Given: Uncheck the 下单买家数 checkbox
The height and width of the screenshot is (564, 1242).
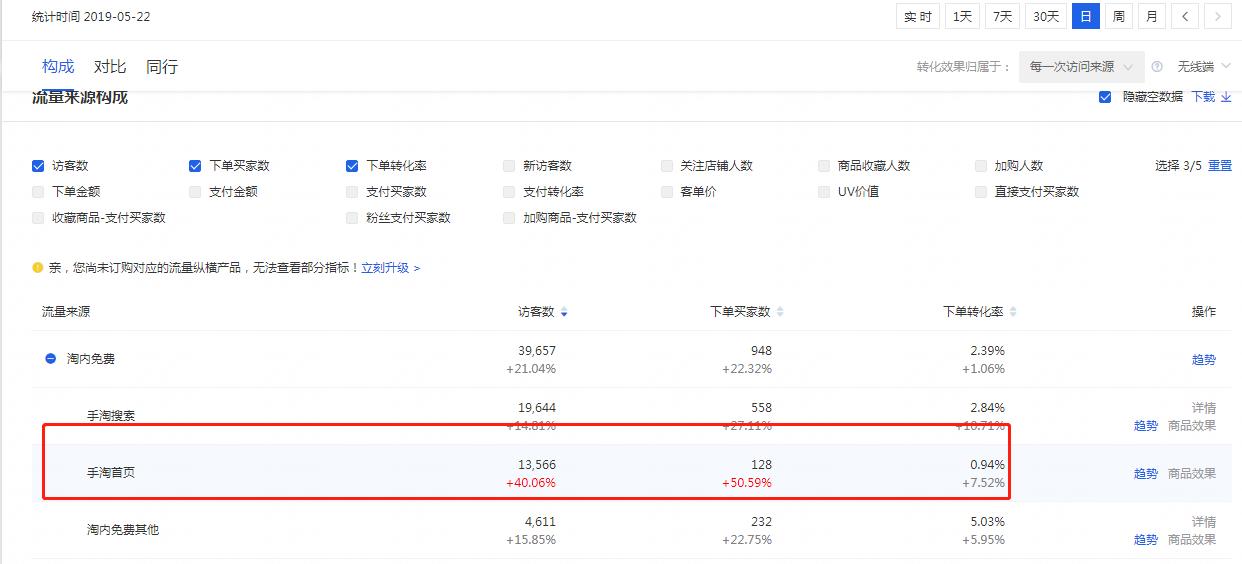Looking at the screenshot, I should [x=195, y=166].
